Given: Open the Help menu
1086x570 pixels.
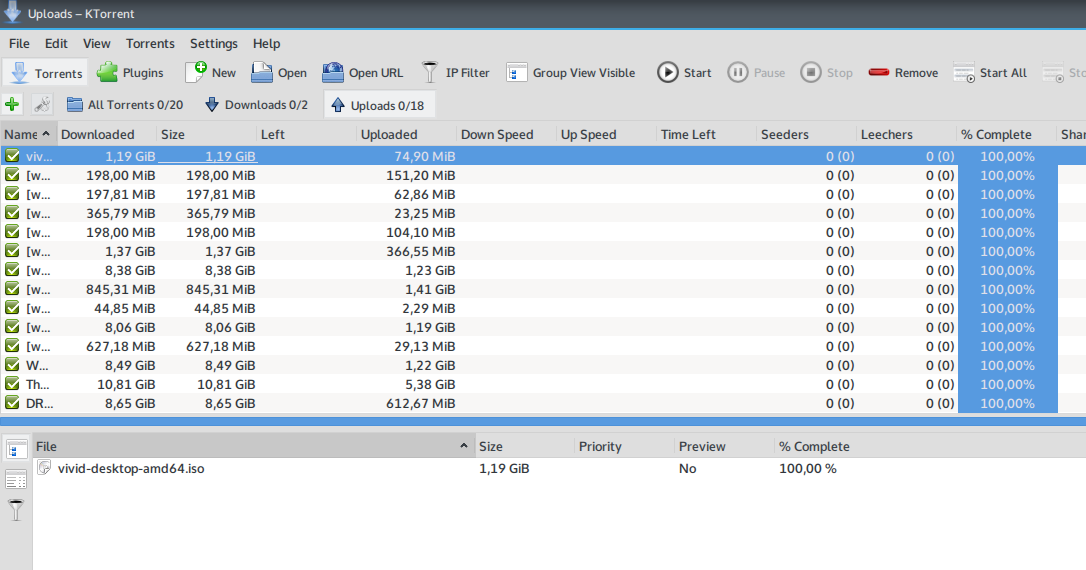Looking at the screenshot, I should click(266, 44).
